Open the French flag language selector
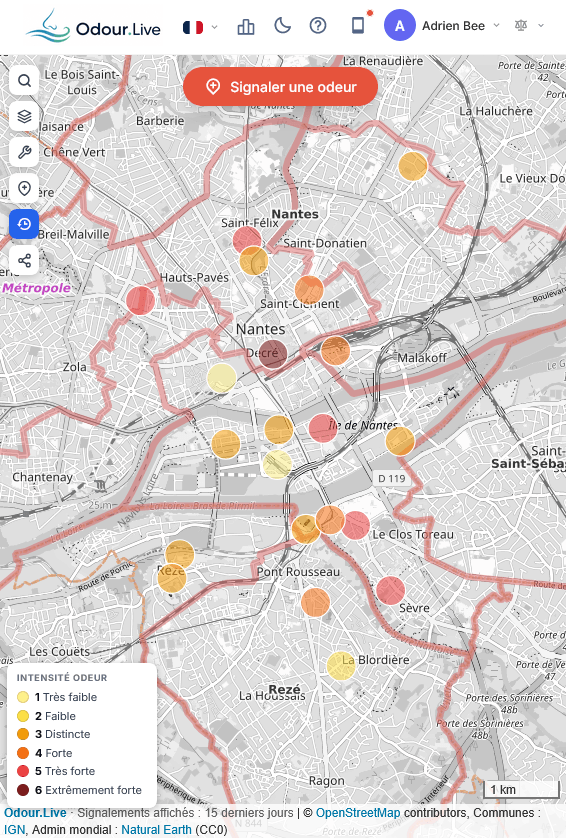The image size is (566, 838). 200,27
